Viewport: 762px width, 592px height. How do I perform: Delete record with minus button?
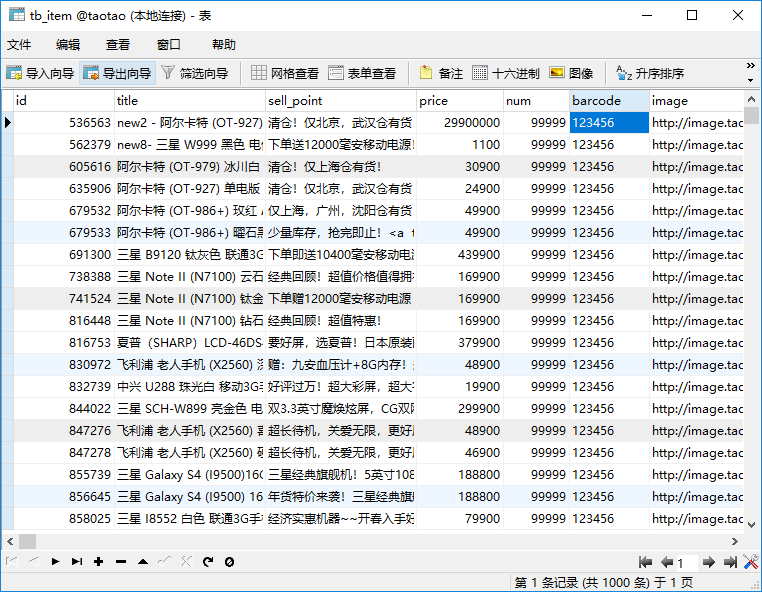click(x=121, y=562)
